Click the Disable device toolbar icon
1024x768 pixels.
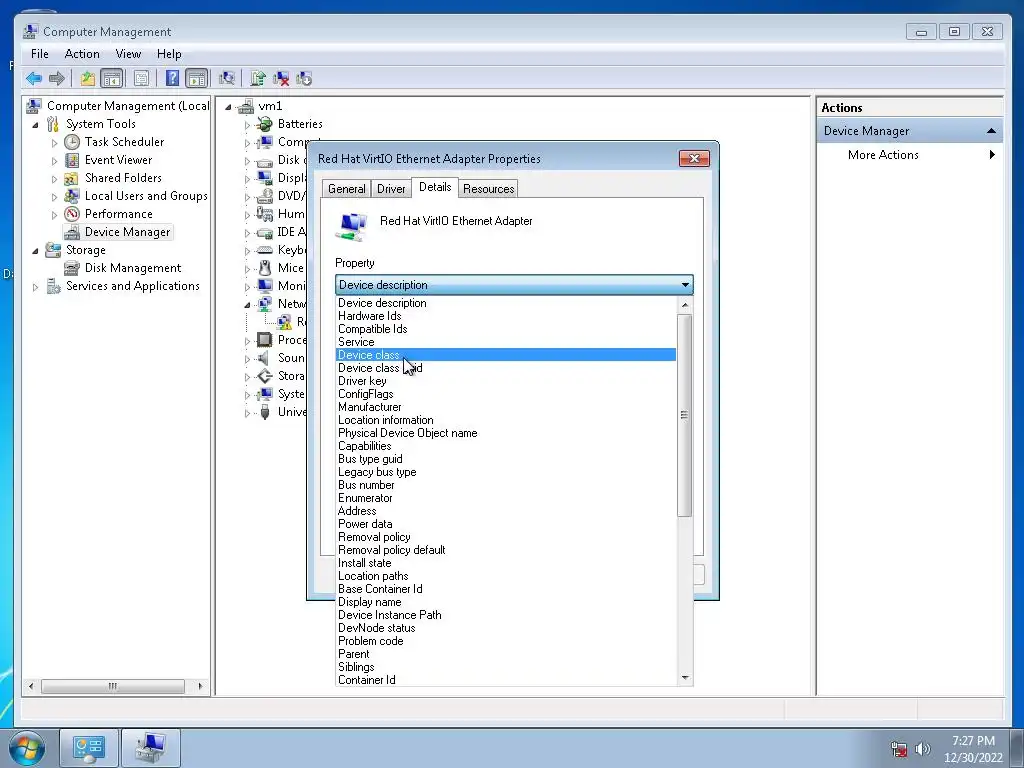(304, 79)
